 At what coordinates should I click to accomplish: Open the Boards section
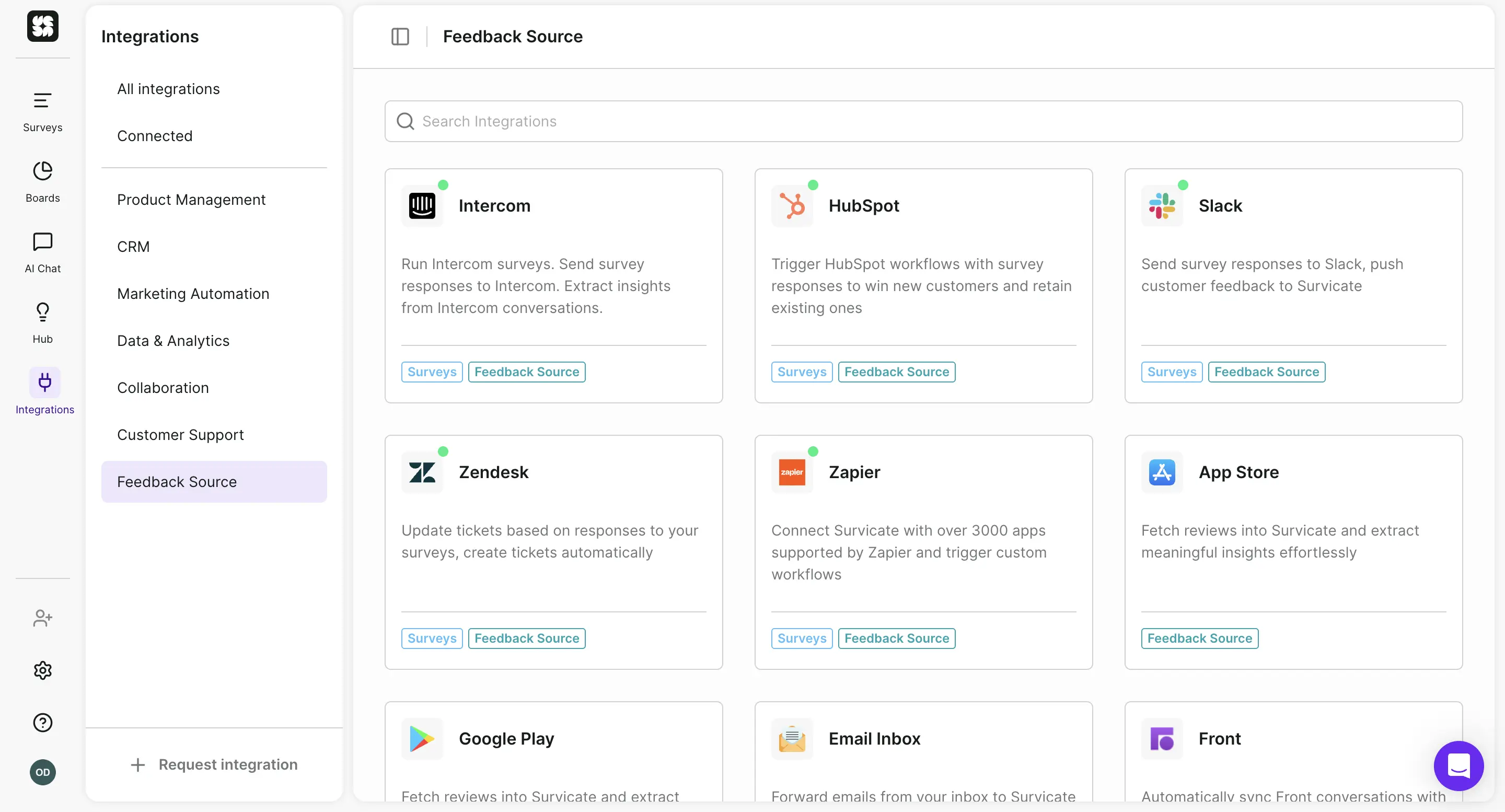pyautogui.click(x=42, y=181)
